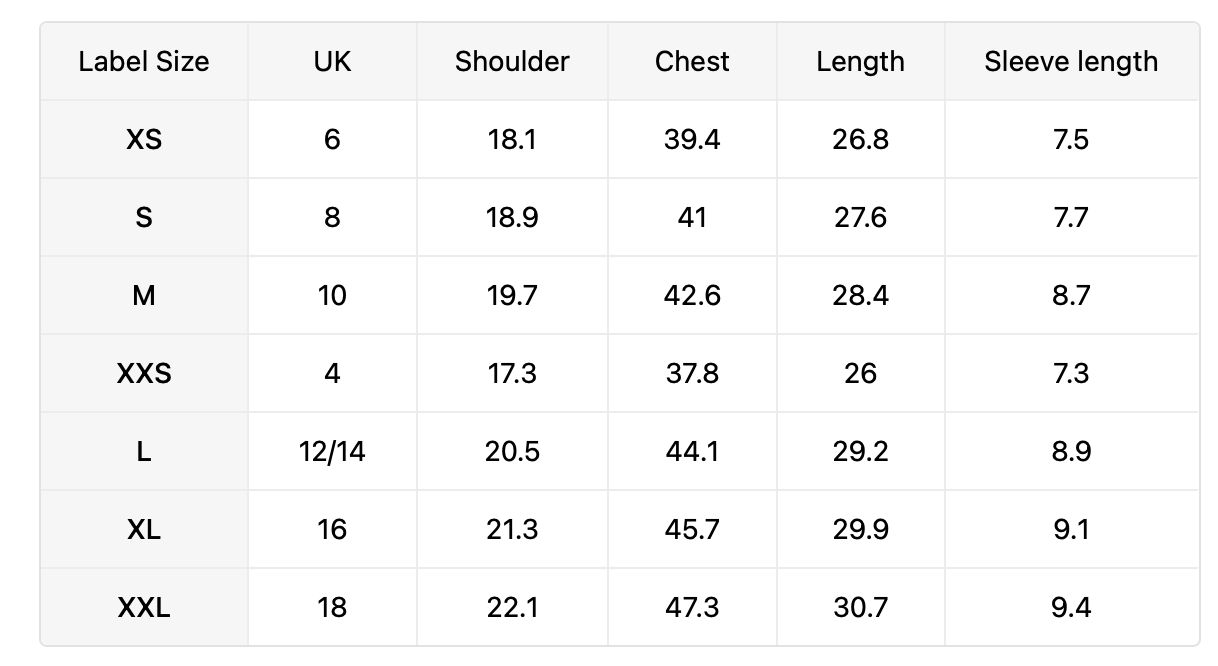Click the Length column header
Screen dimensions: 1218x666
[x=860, y=61]
